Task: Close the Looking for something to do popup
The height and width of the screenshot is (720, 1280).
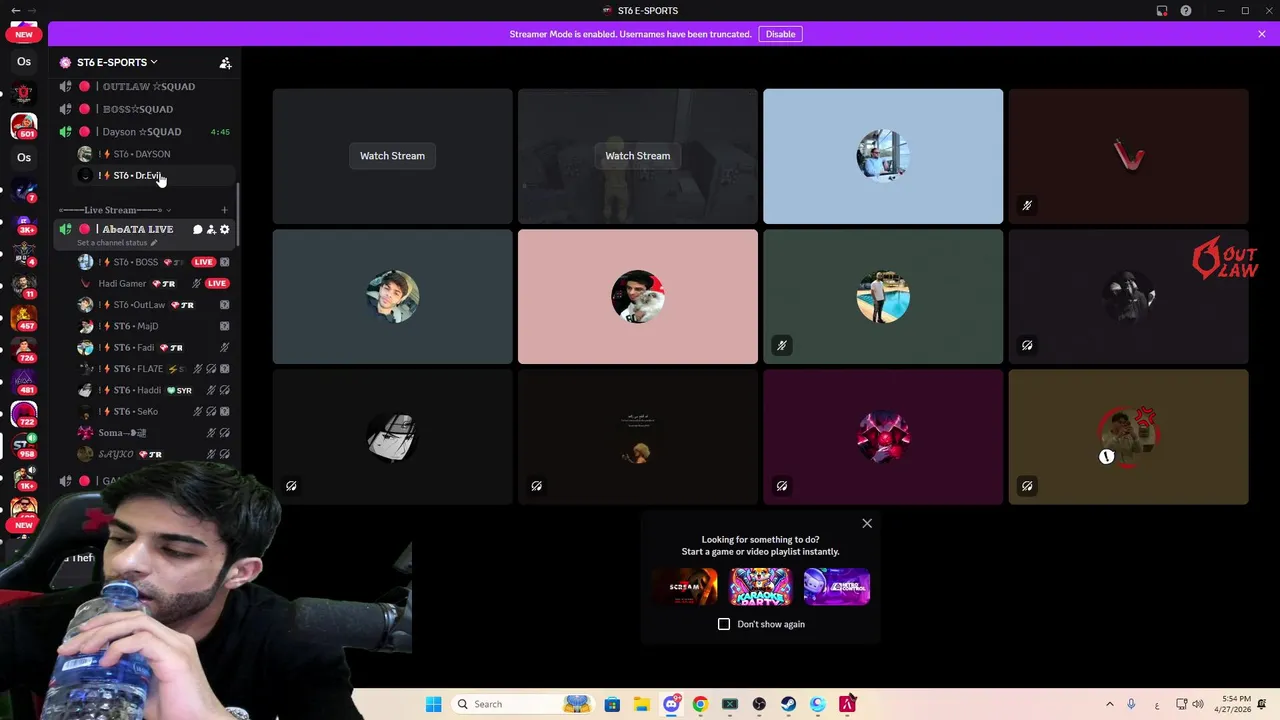Action: [x=867, y=523]
